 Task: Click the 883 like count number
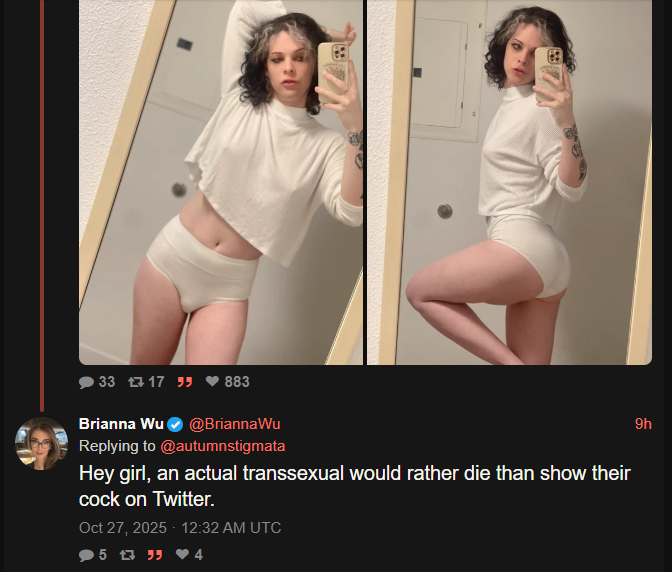click(237, 382)
